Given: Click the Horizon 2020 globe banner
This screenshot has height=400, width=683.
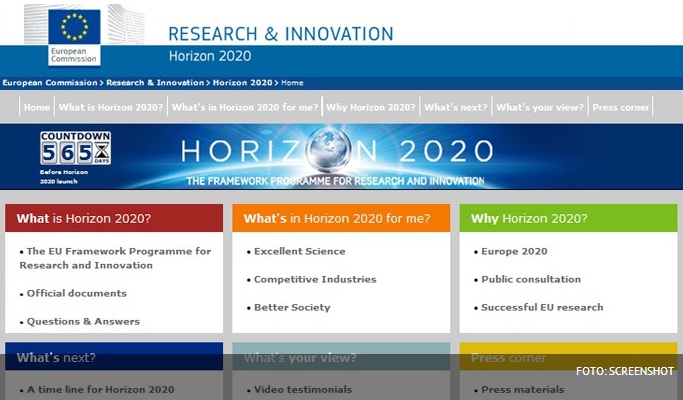Looking at the screenshot, I should [x=336, y=153].
